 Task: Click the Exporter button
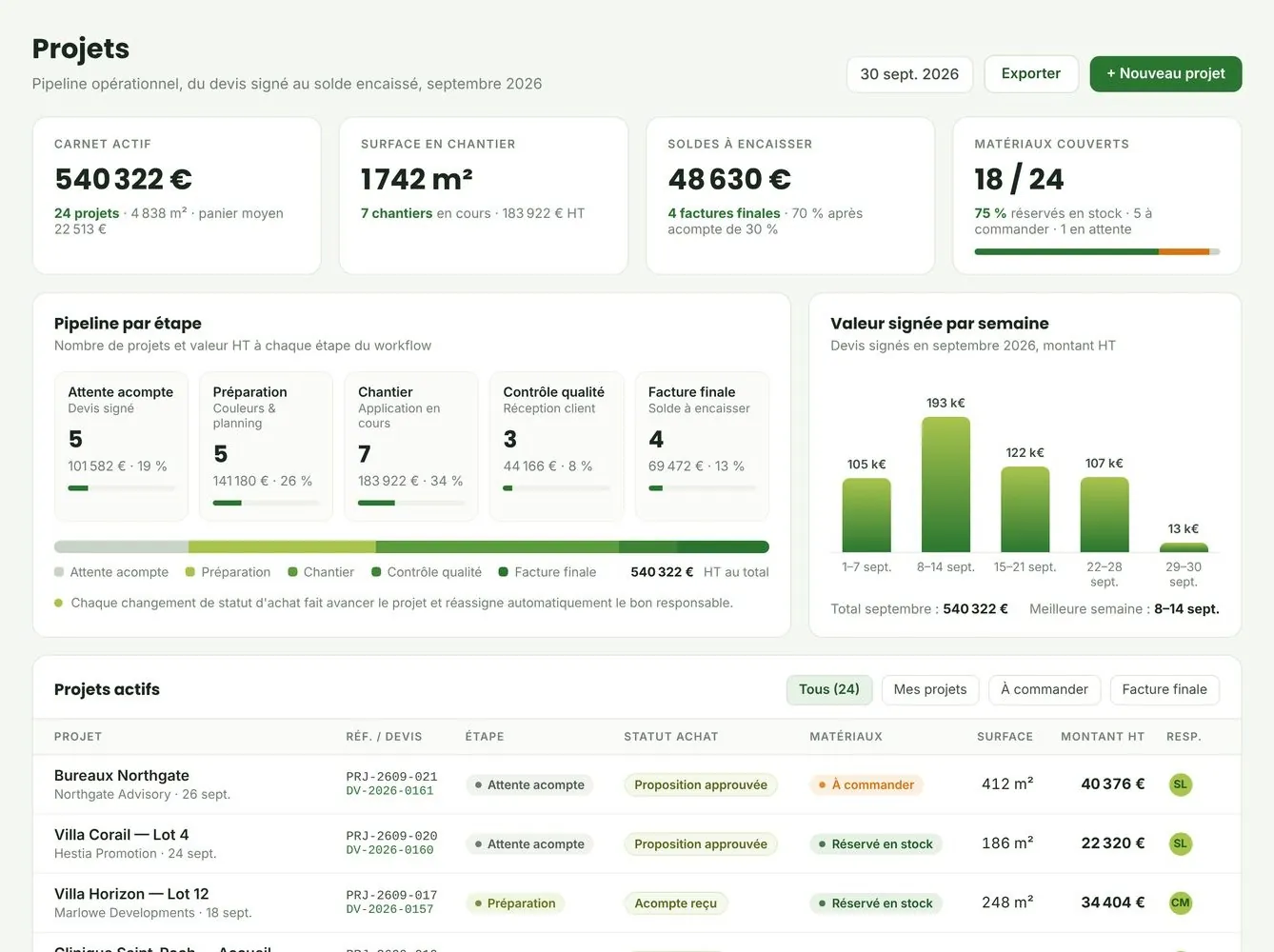tap(1030, 74)
